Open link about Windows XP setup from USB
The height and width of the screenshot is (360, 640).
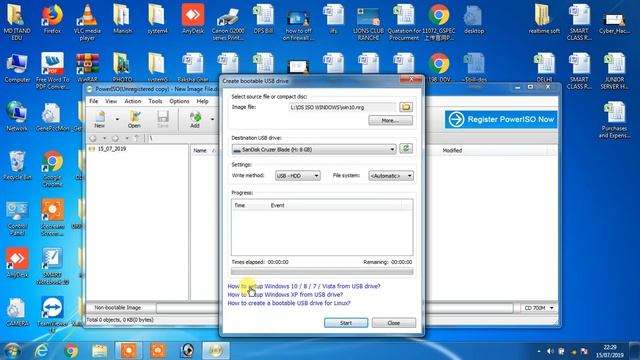point(285,294)
